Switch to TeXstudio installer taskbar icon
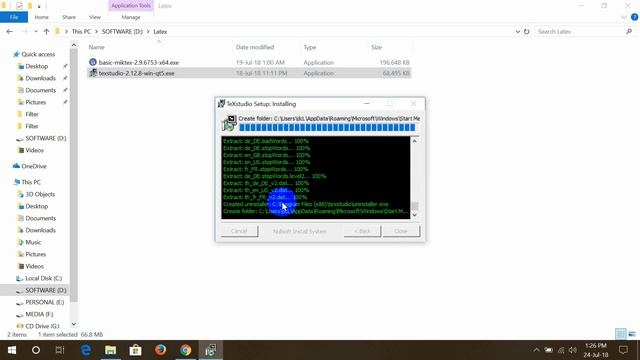Screen dimensions: 640x360 tap(211, 350)
